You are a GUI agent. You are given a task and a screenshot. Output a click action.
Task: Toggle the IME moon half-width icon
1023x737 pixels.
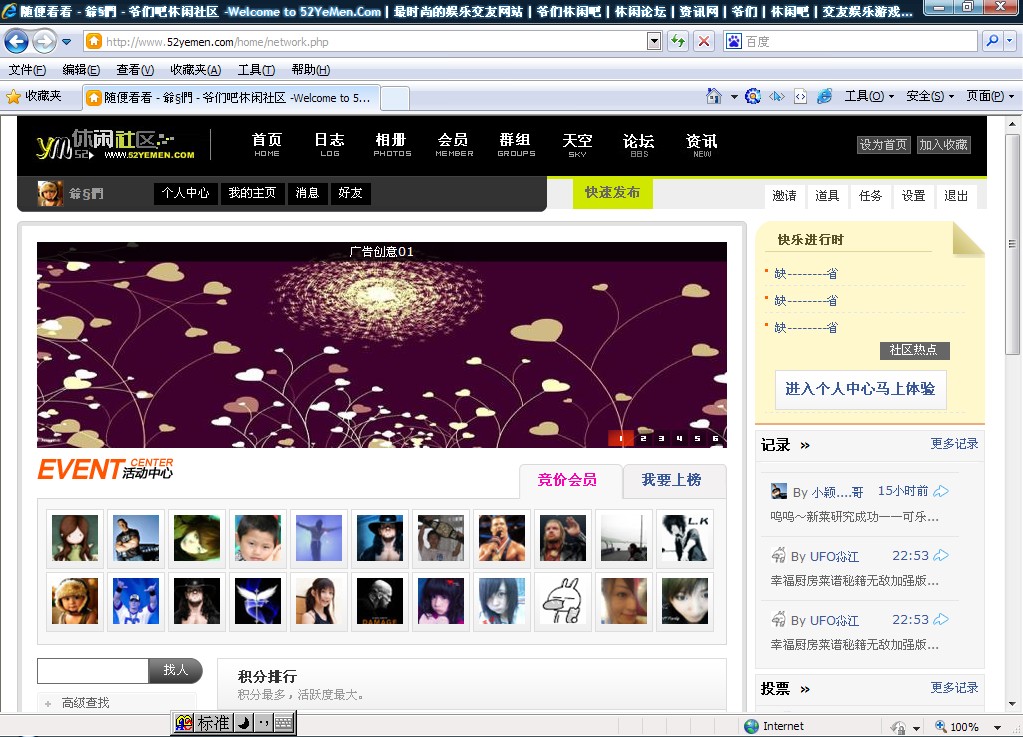point(243,723)
